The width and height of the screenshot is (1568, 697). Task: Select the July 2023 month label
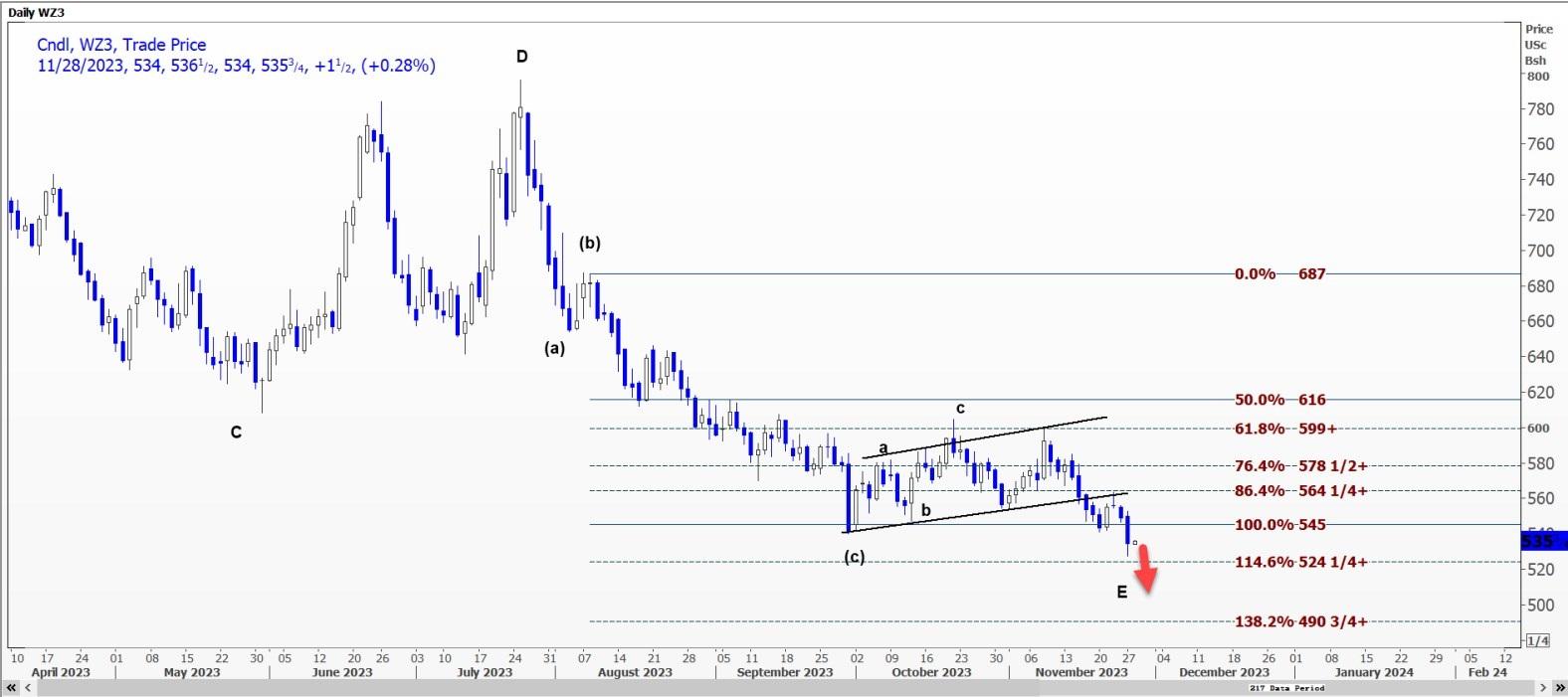pos(485,672)
